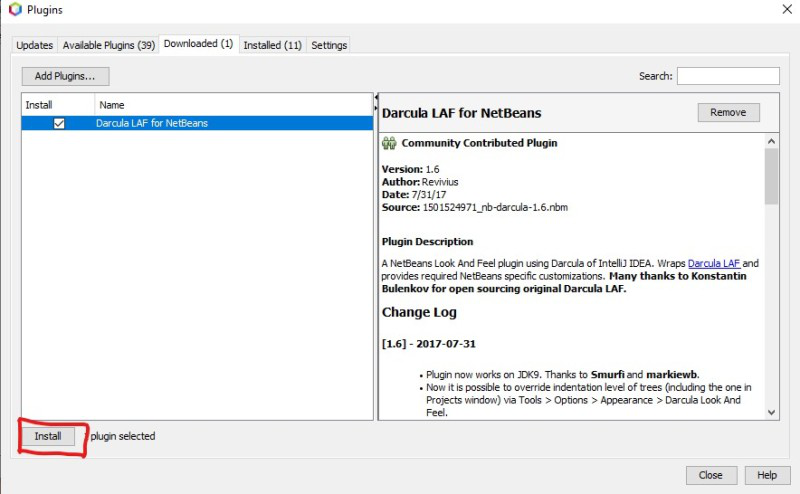The image size is (800, 494).
Task: Click the Darcula LAF for NetBeans details title
Action: [462, 113]
